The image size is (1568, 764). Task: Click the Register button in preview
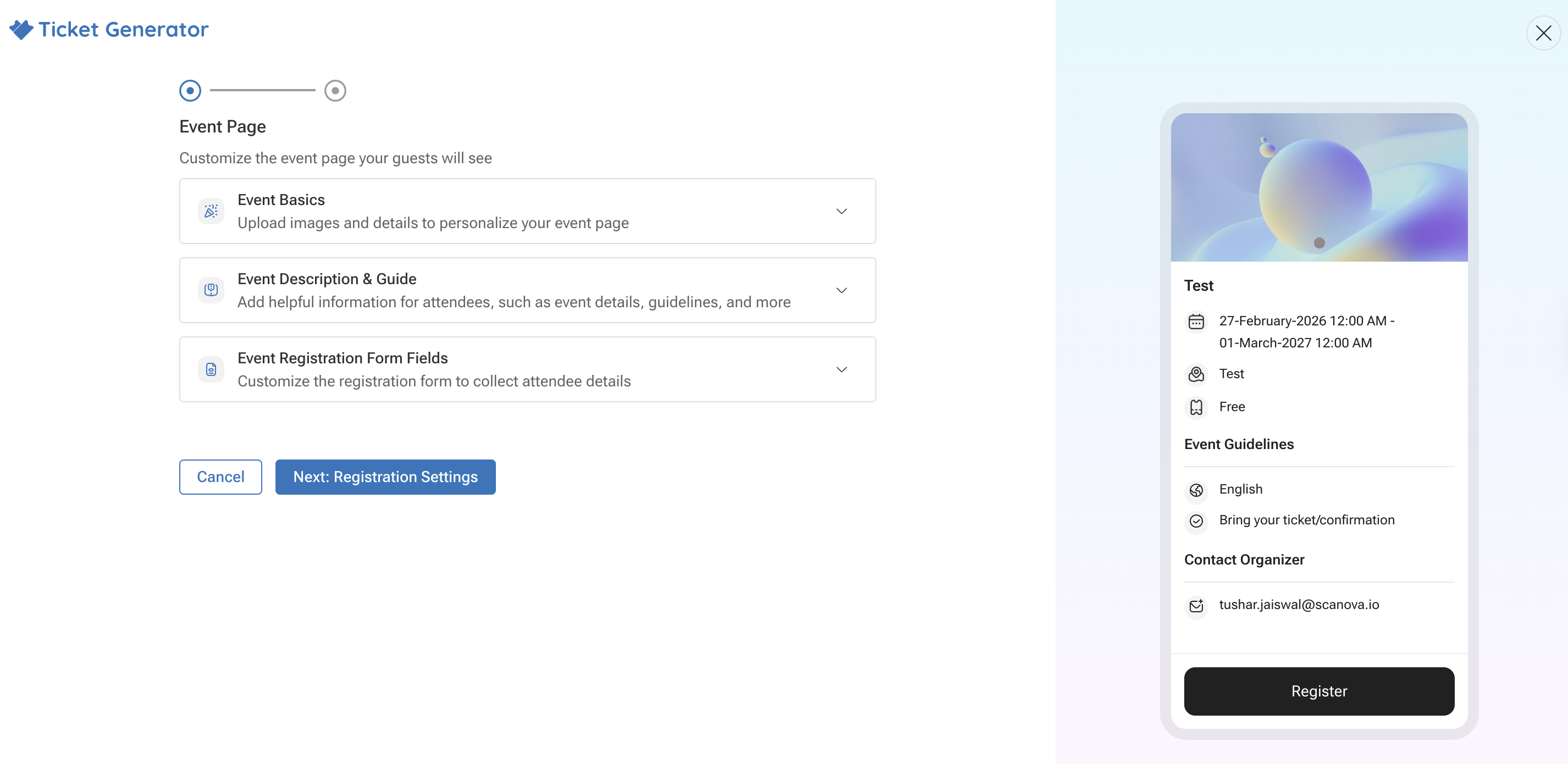1319,691
